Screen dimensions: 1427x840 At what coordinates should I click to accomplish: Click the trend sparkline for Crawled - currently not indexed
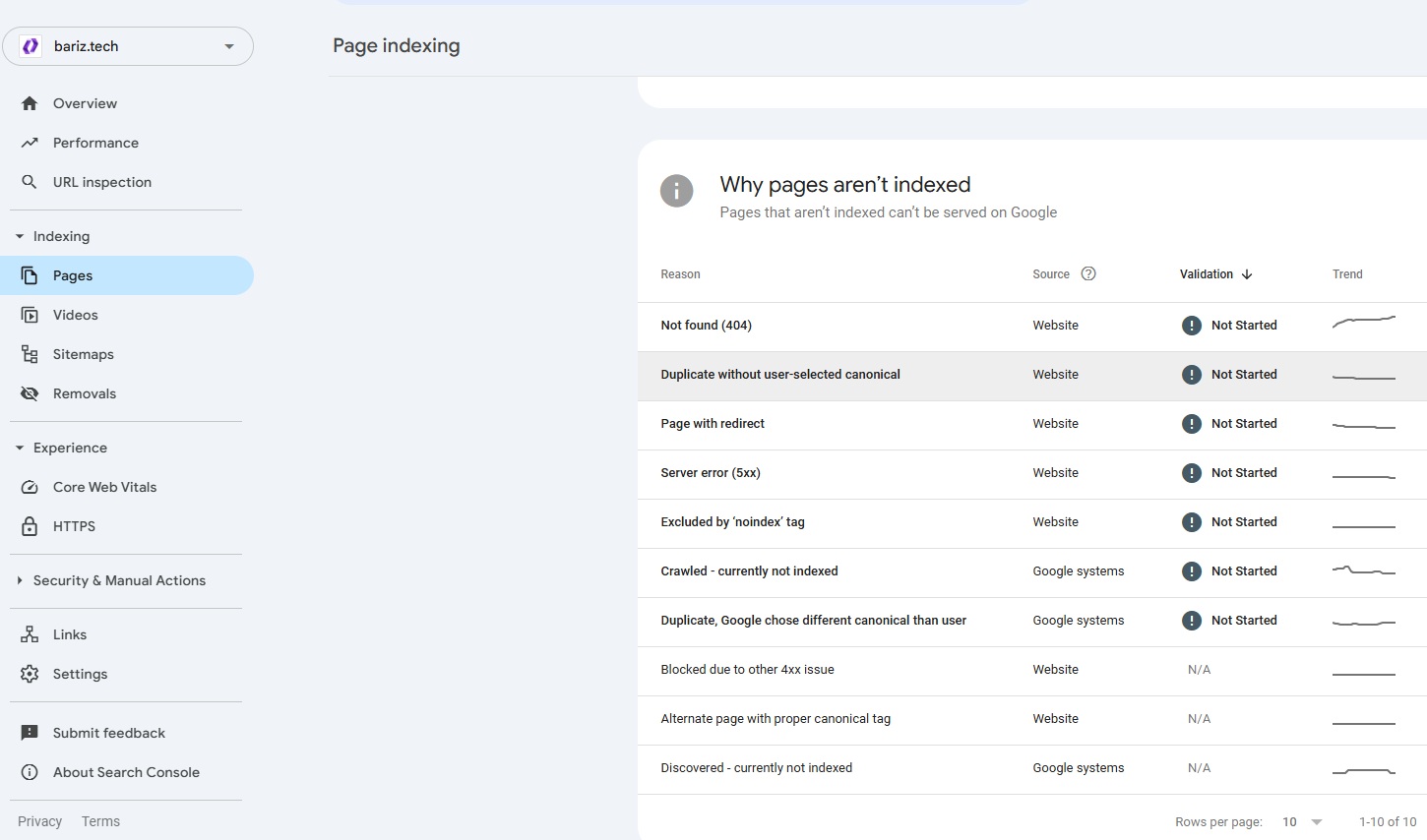[1364, 570]
